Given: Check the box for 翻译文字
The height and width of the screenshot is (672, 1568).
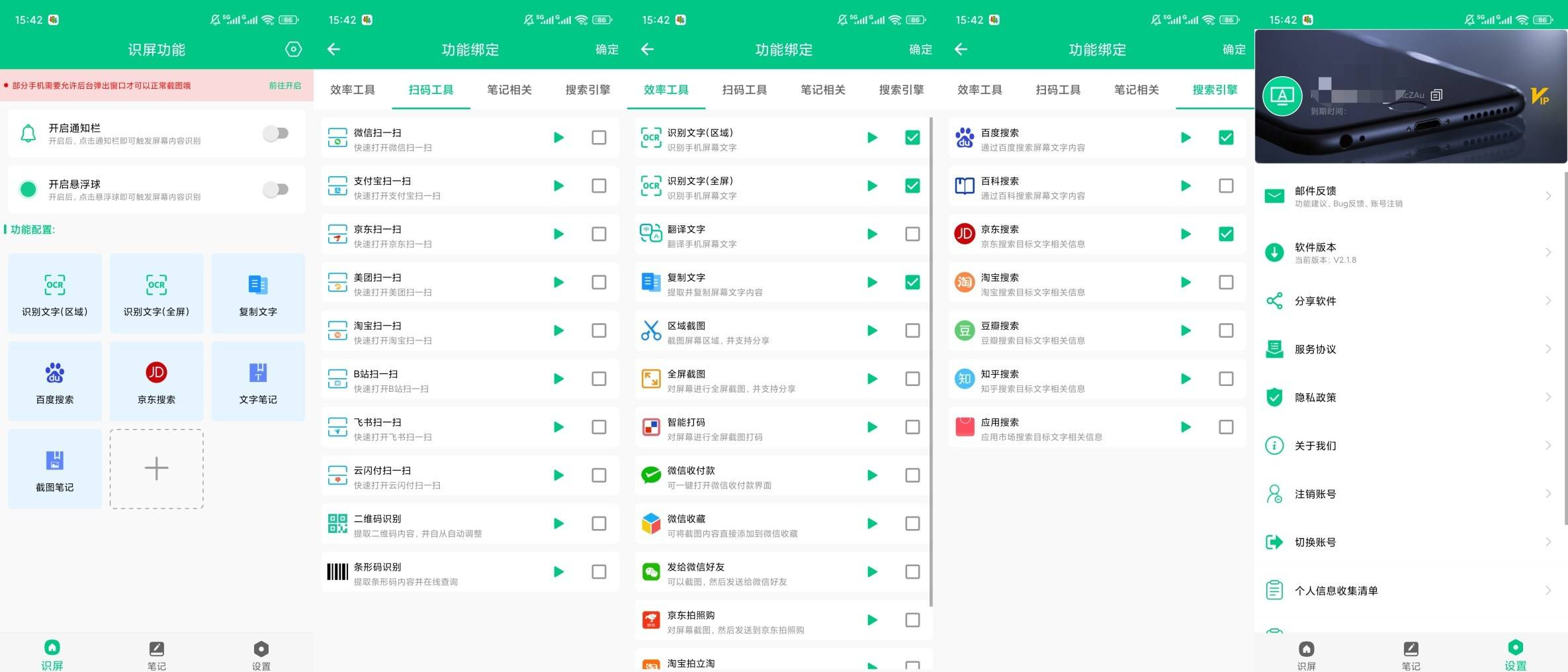Looking at the screenshot, I should 912,234.
